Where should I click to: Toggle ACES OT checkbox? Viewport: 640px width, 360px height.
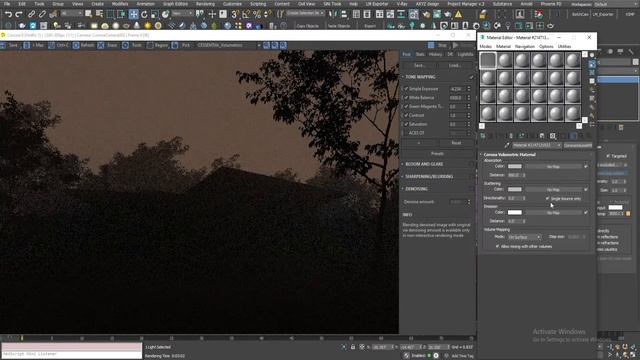[407, 133]
